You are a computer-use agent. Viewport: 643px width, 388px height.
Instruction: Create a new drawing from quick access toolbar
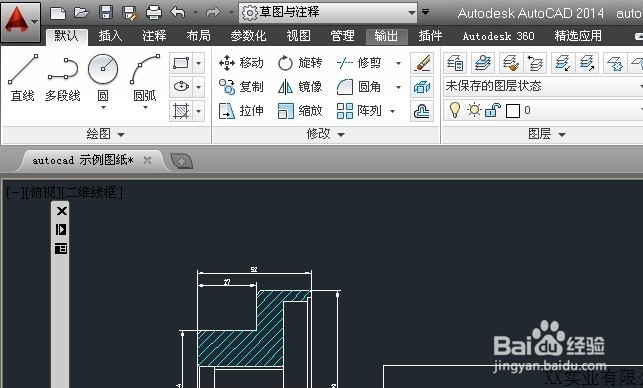[58, 13]
